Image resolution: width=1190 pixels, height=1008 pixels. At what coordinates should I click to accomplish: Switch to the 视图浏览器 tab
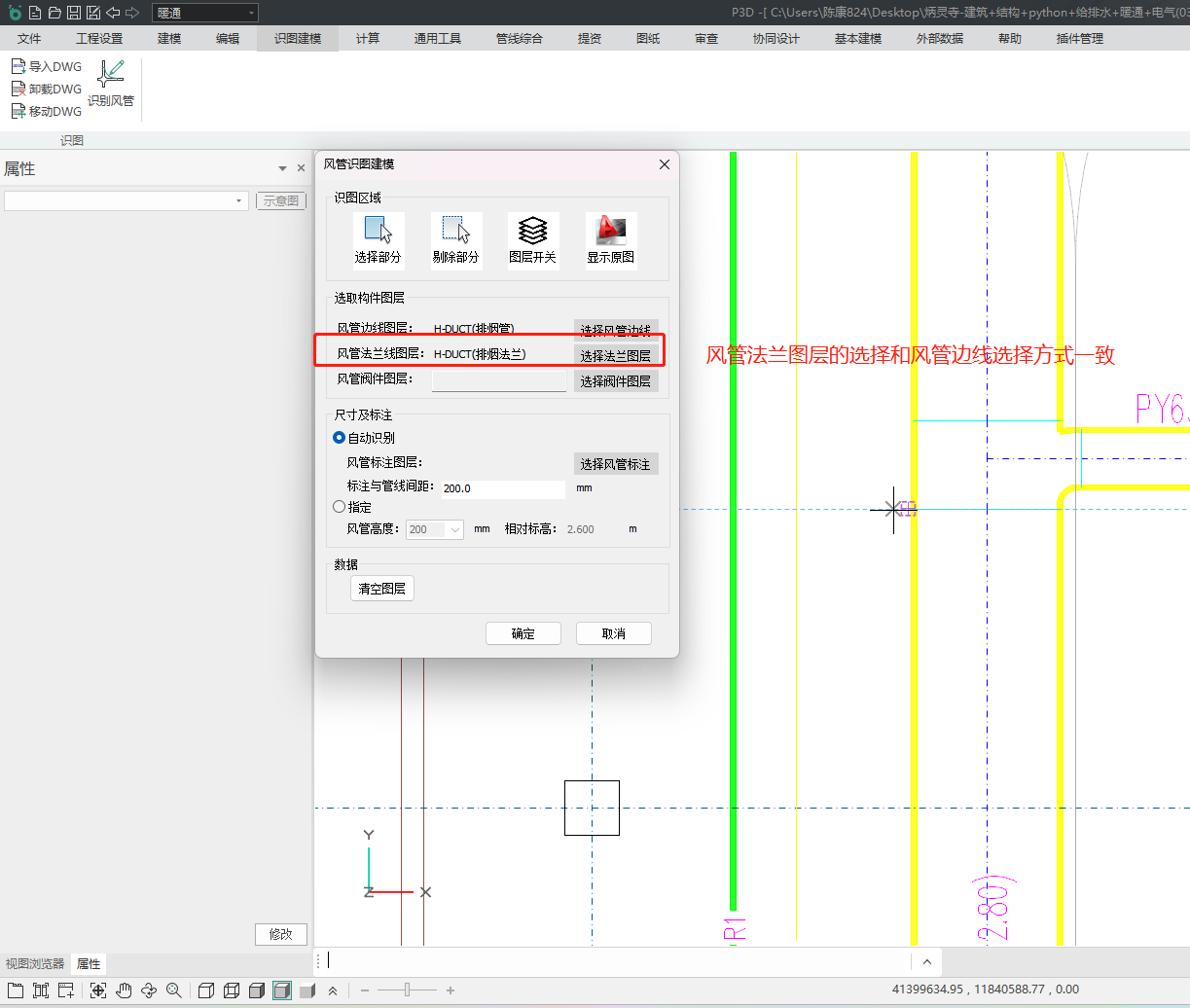point(35,964)
